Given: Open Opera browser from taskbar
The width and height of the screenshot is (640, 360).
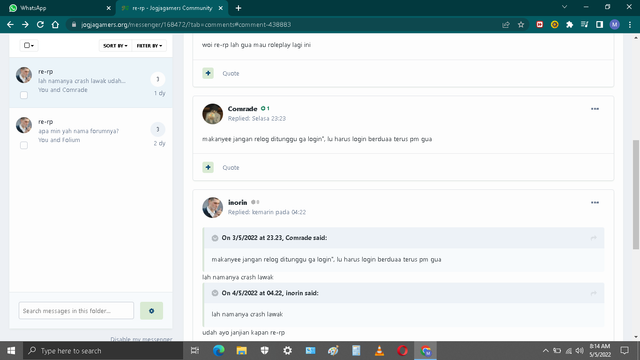Looking at the screenshot, I should 402,351.
